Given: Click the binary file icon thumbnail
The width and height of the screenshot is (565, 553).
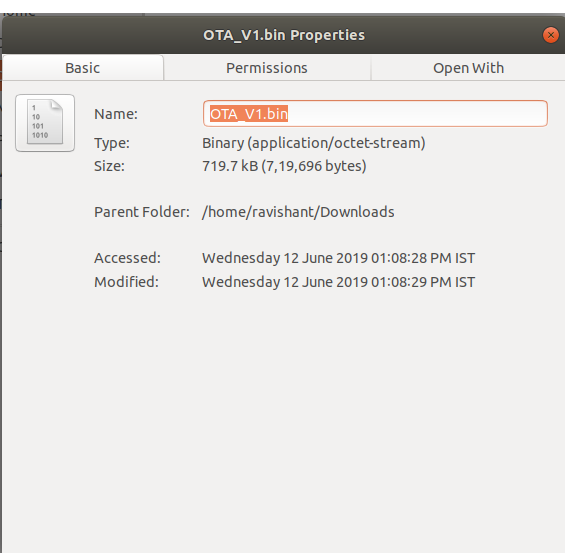Looking at the screenshot, I should point(45,123).
